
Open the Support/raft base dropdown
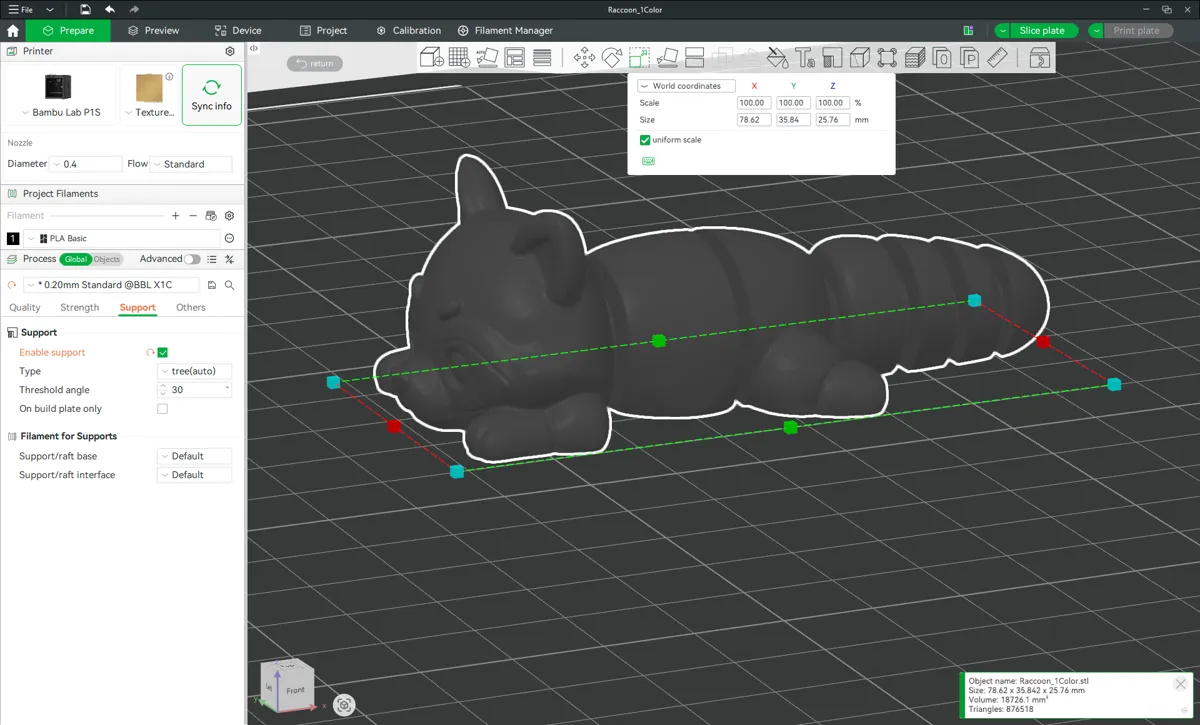195,456
